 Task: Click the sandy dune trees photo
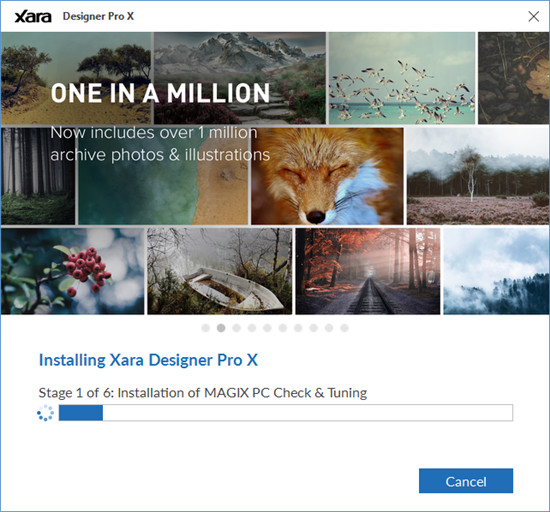(76, 78)
